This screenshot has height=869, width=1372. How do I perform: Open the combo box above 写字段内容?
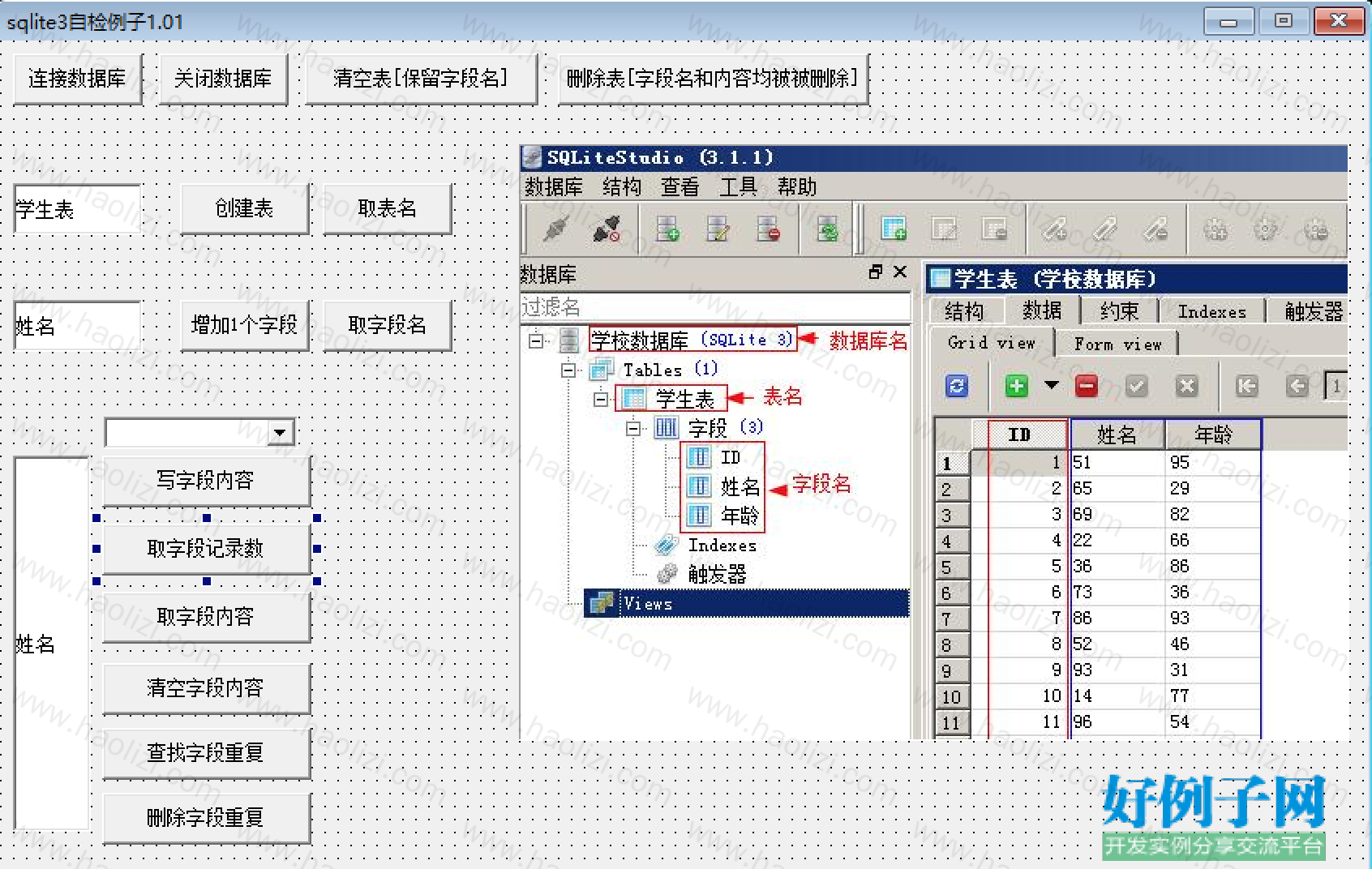tap(281, 432)
